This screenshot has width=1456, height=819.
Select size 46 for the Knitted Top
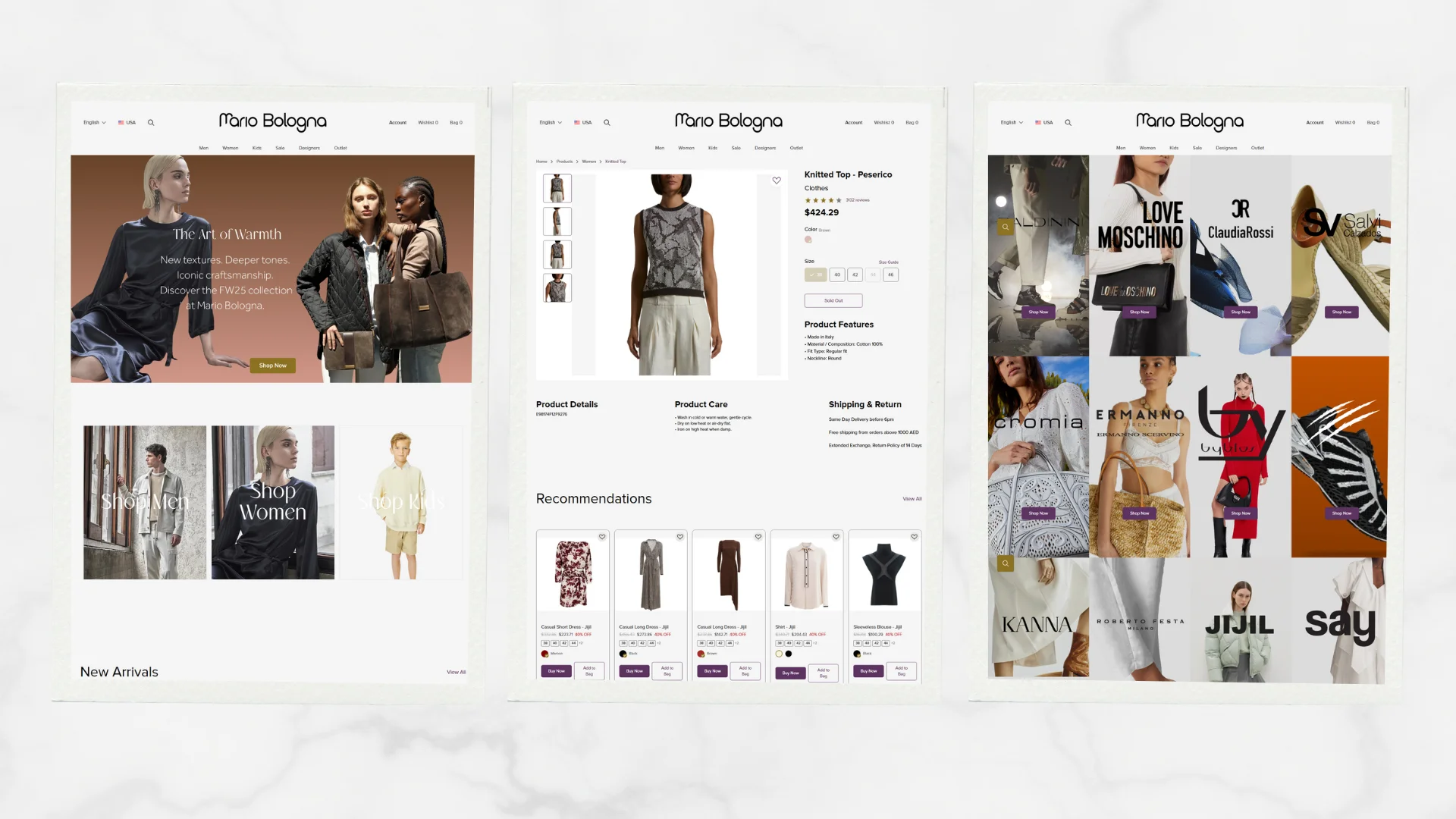click(891, 275)
